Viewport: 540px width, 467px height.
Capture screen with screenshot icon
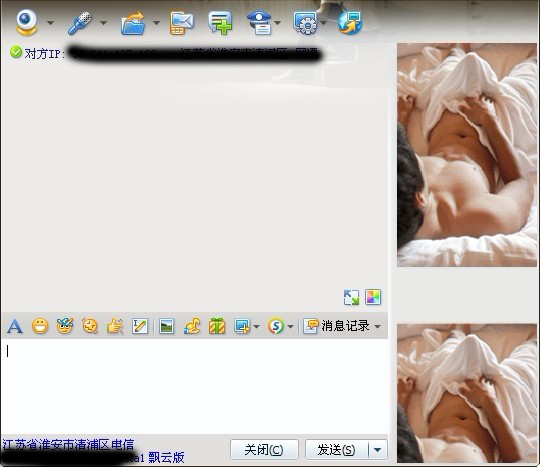242,326
